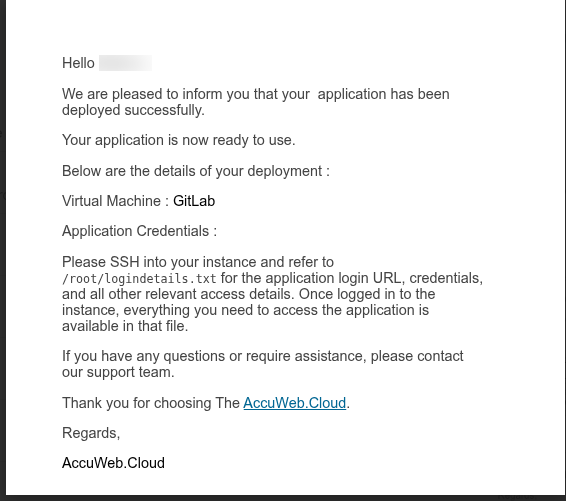This screenshot has height=501, width=566.
Task: Click the 'and all other relevant access details' line
Action: [248, 294]
